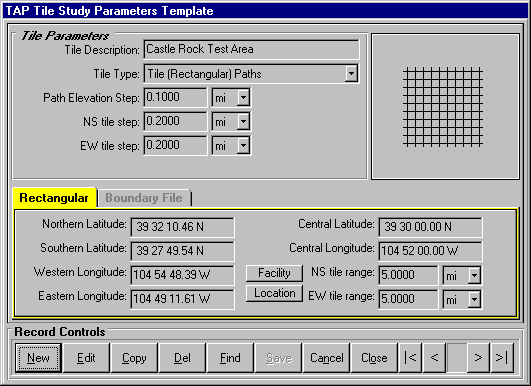
Task: Go to previous record with < button
Action: tap(434, 358)
